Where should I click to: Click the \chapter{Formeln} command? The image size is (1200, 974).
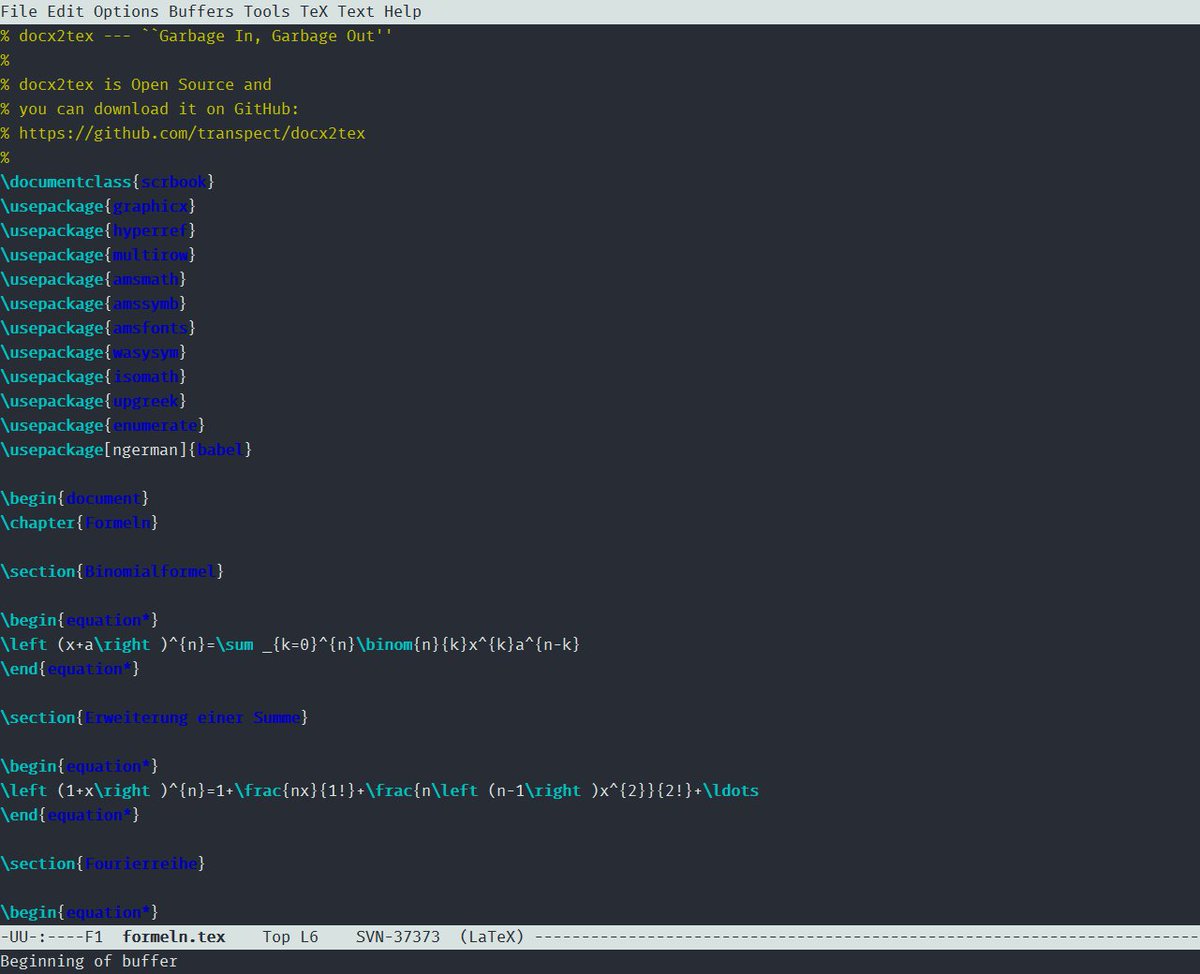pos(78,522)
